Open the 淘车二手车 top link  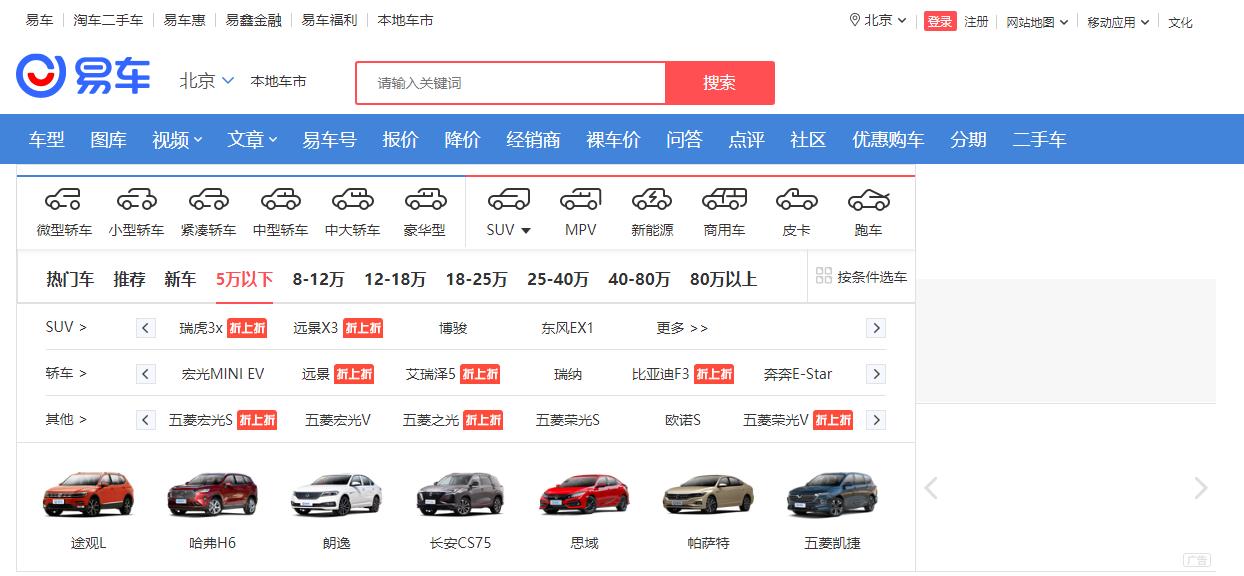(x=108, y=20)
